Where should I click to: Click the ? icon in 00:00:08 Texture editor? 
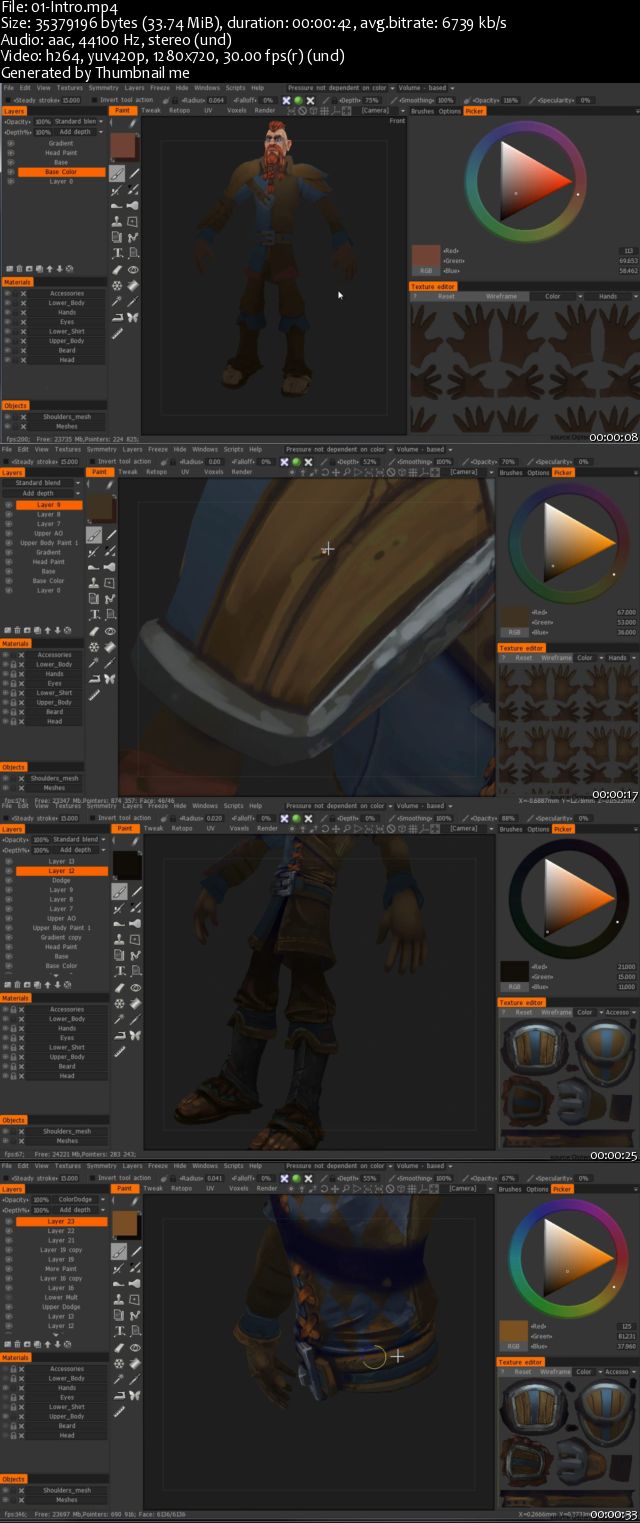point(414,296)
